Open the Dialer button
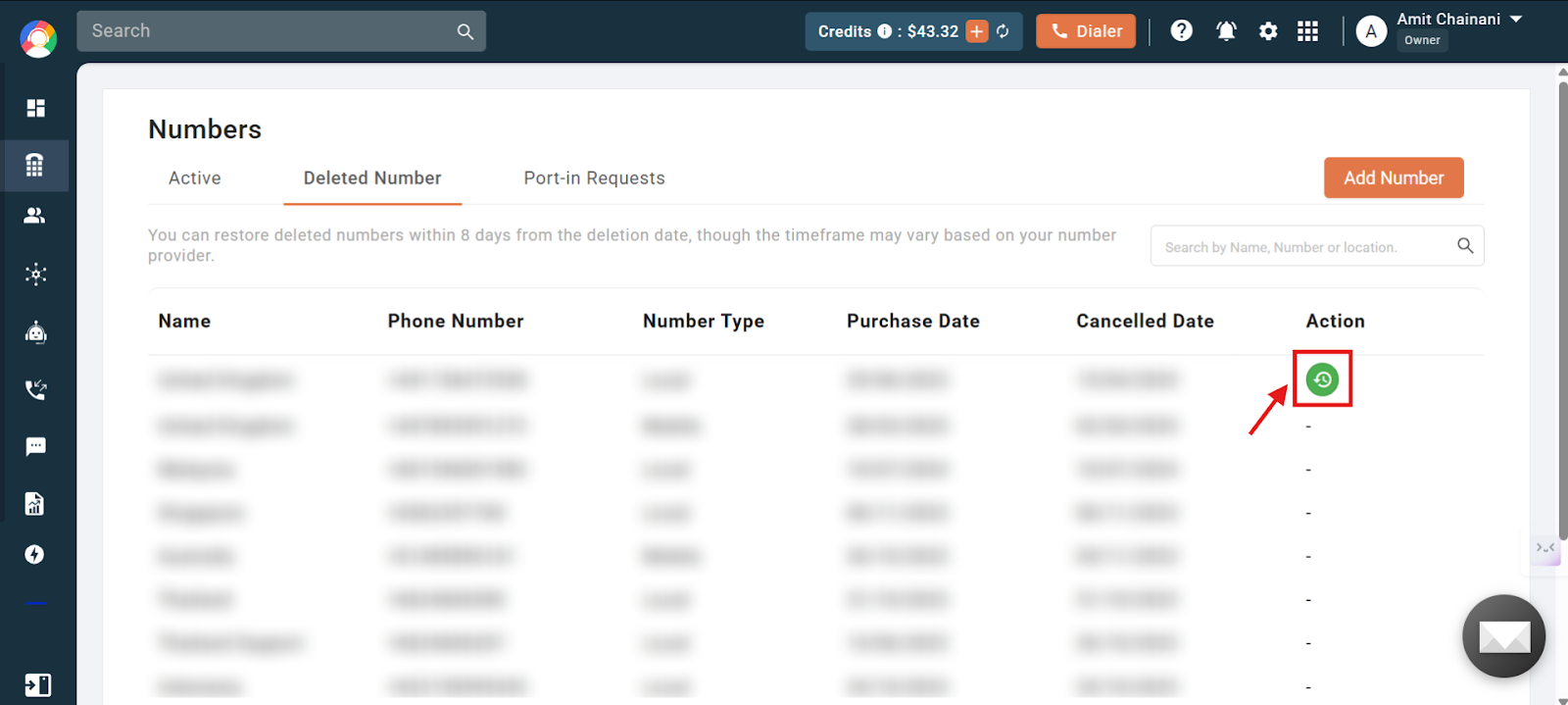Image resolution: width=1568 pixels, height=705 pixels. (x=1086, y=31)
